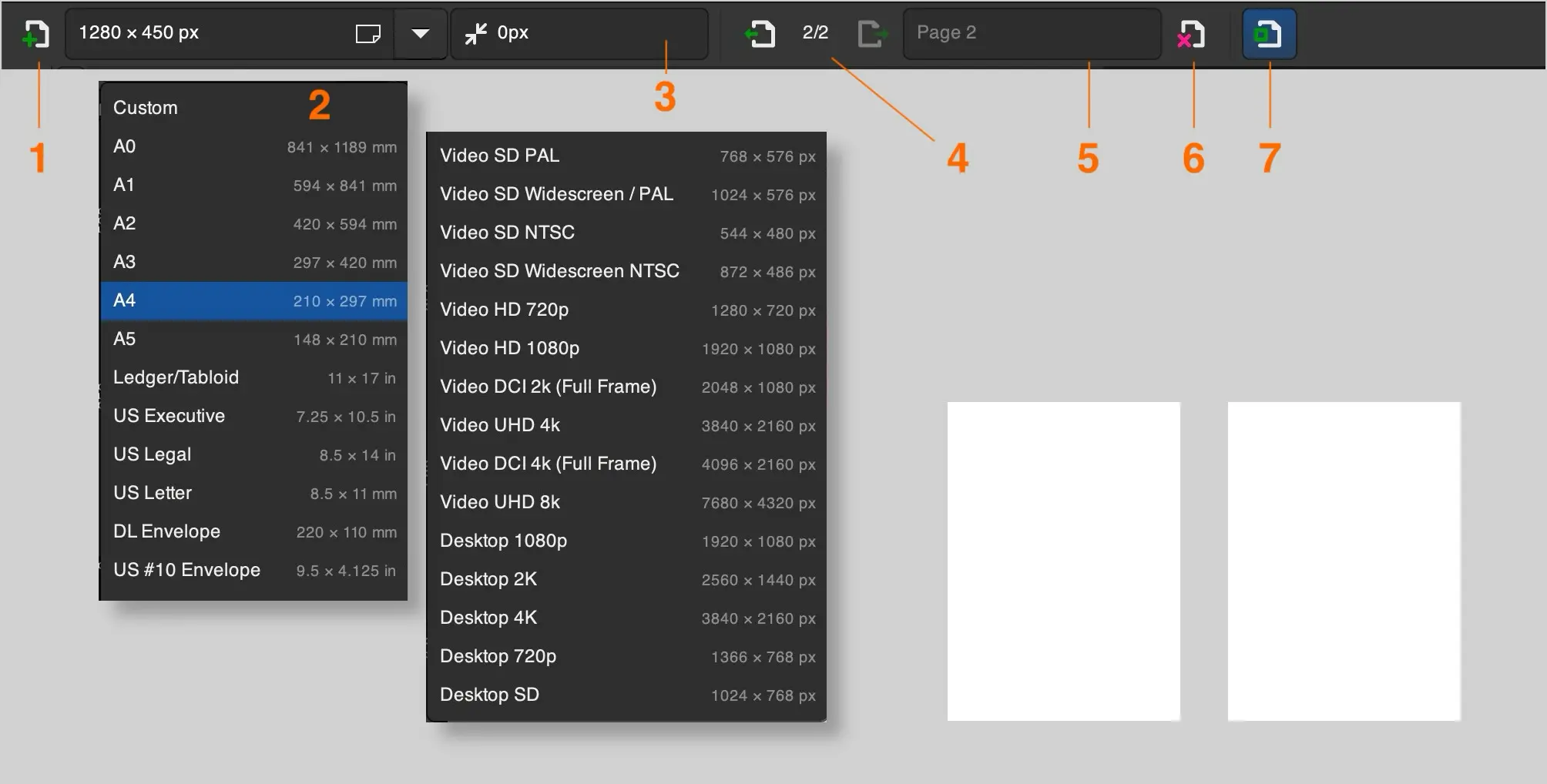1547x784 pixels.
Task: Open the page size presets dropdown arrow
Action: coord(420,34)
